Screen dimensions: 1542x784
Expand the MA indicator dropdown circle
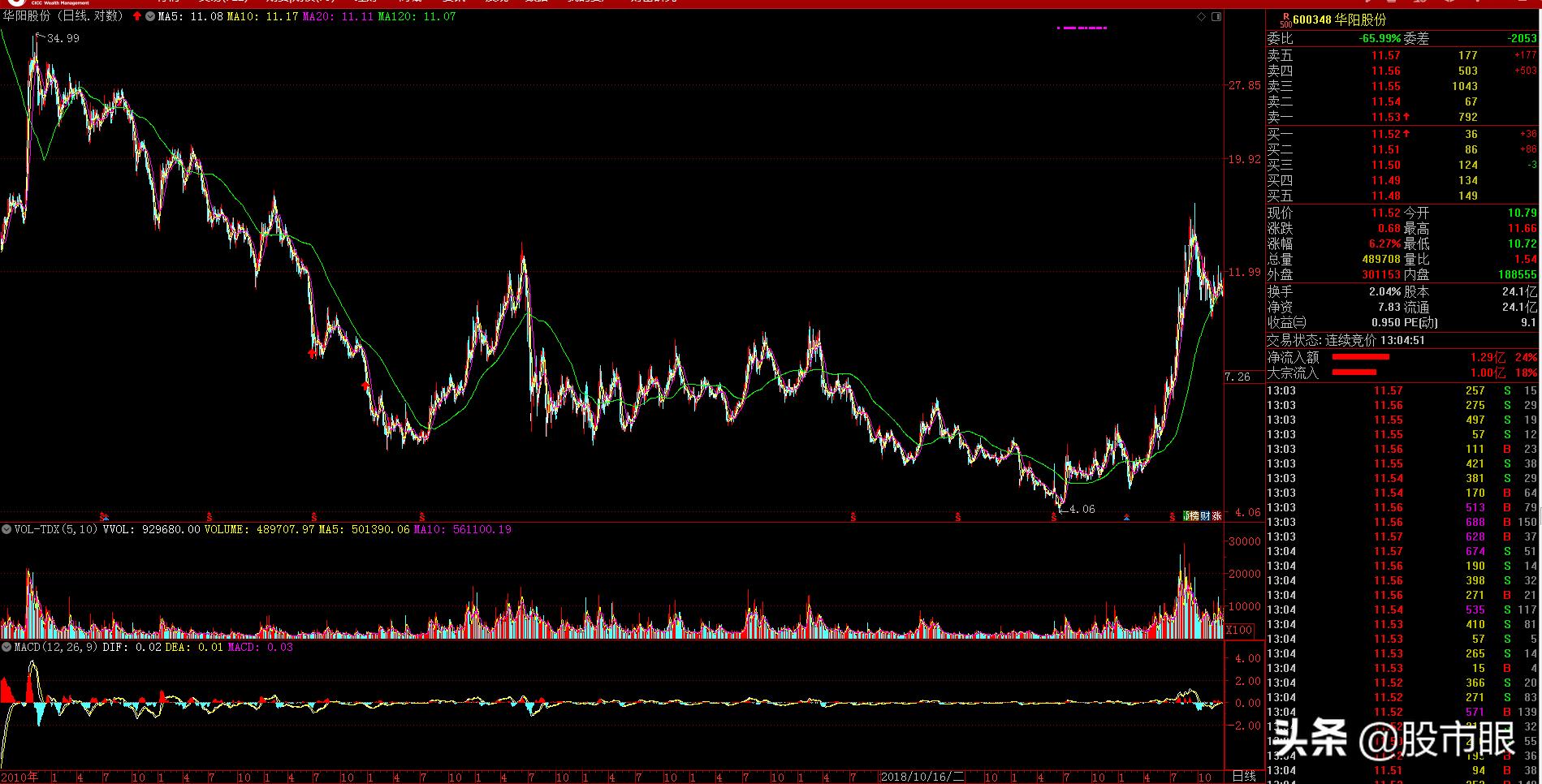(x=150, y=16)
